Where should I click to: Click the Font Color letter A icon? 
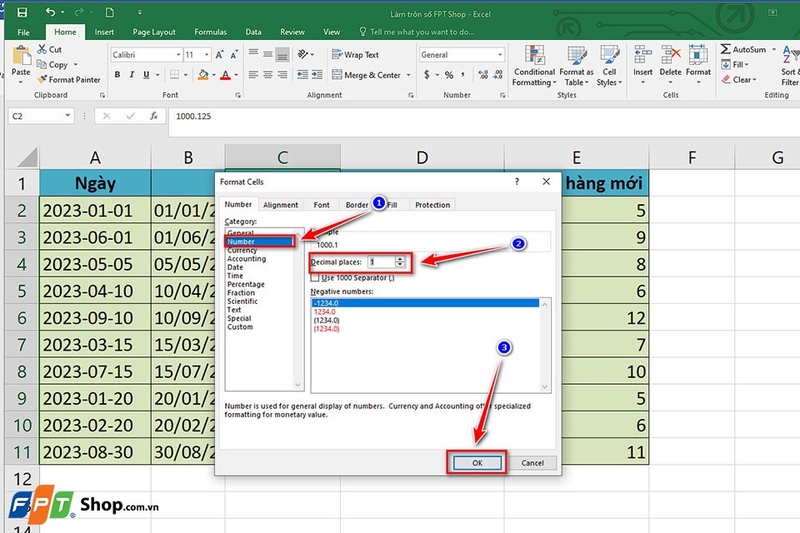click(226, 75)
